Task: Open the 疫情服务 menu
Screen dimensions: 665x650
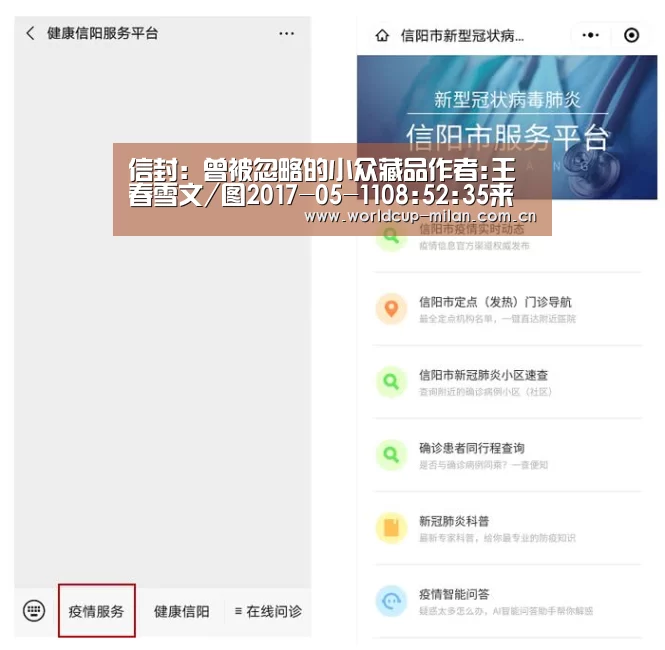Action: pyautogui.click(x=96, y=611)
